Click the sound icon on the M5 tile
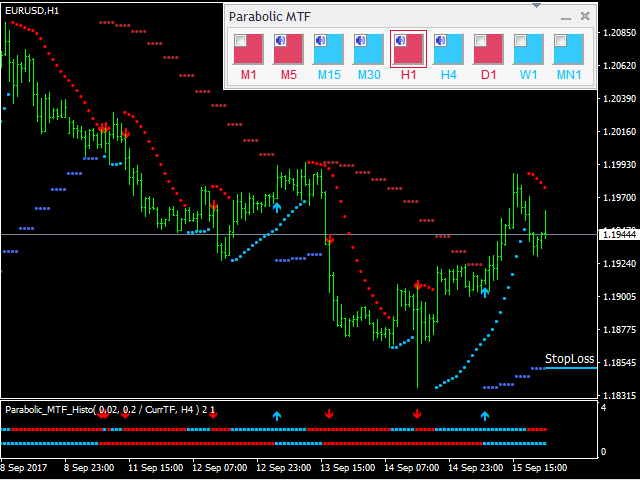 click(283, 42)
